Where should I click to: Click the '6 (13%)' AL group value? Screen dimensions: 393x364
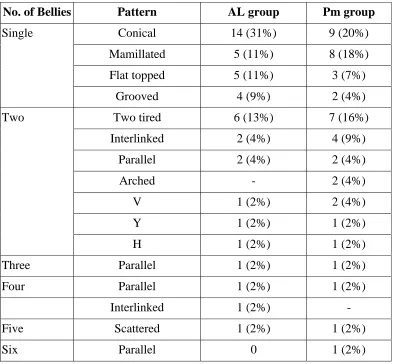pos(253,117)
